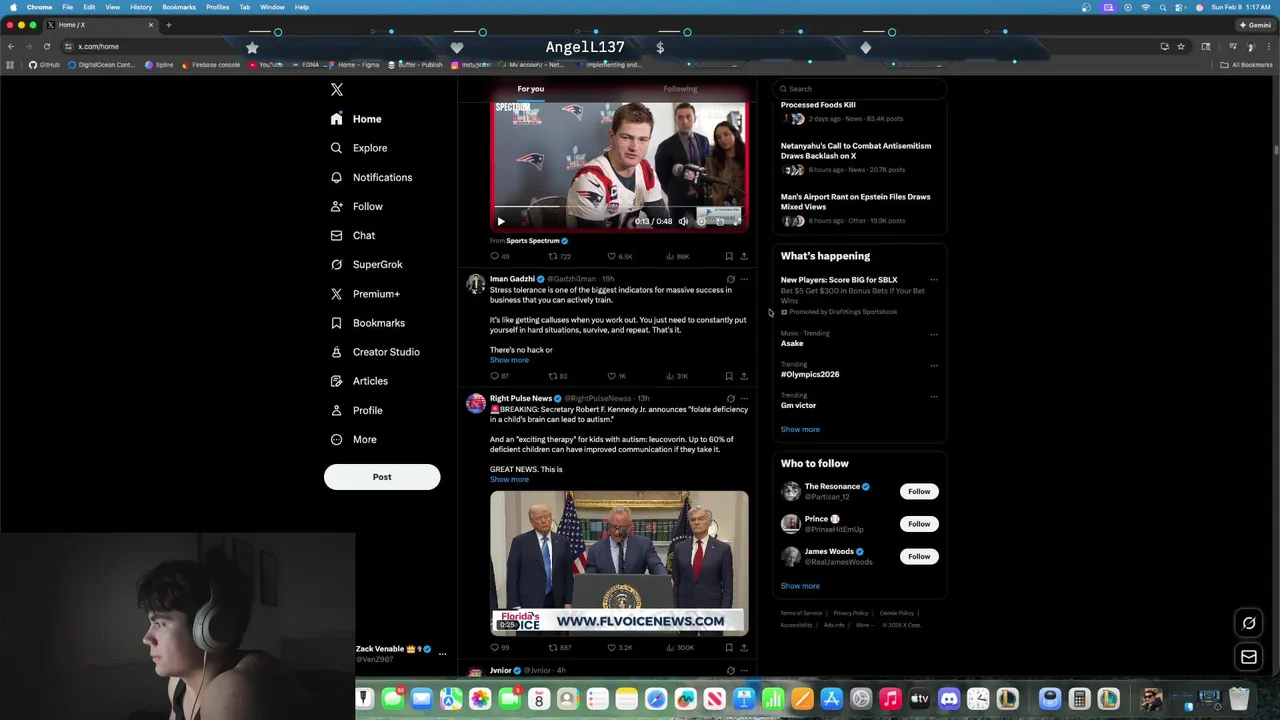Seek in the Sports Spectrum video progress bar
Viewport: 1280px width, 720px height.
[619, 208]
